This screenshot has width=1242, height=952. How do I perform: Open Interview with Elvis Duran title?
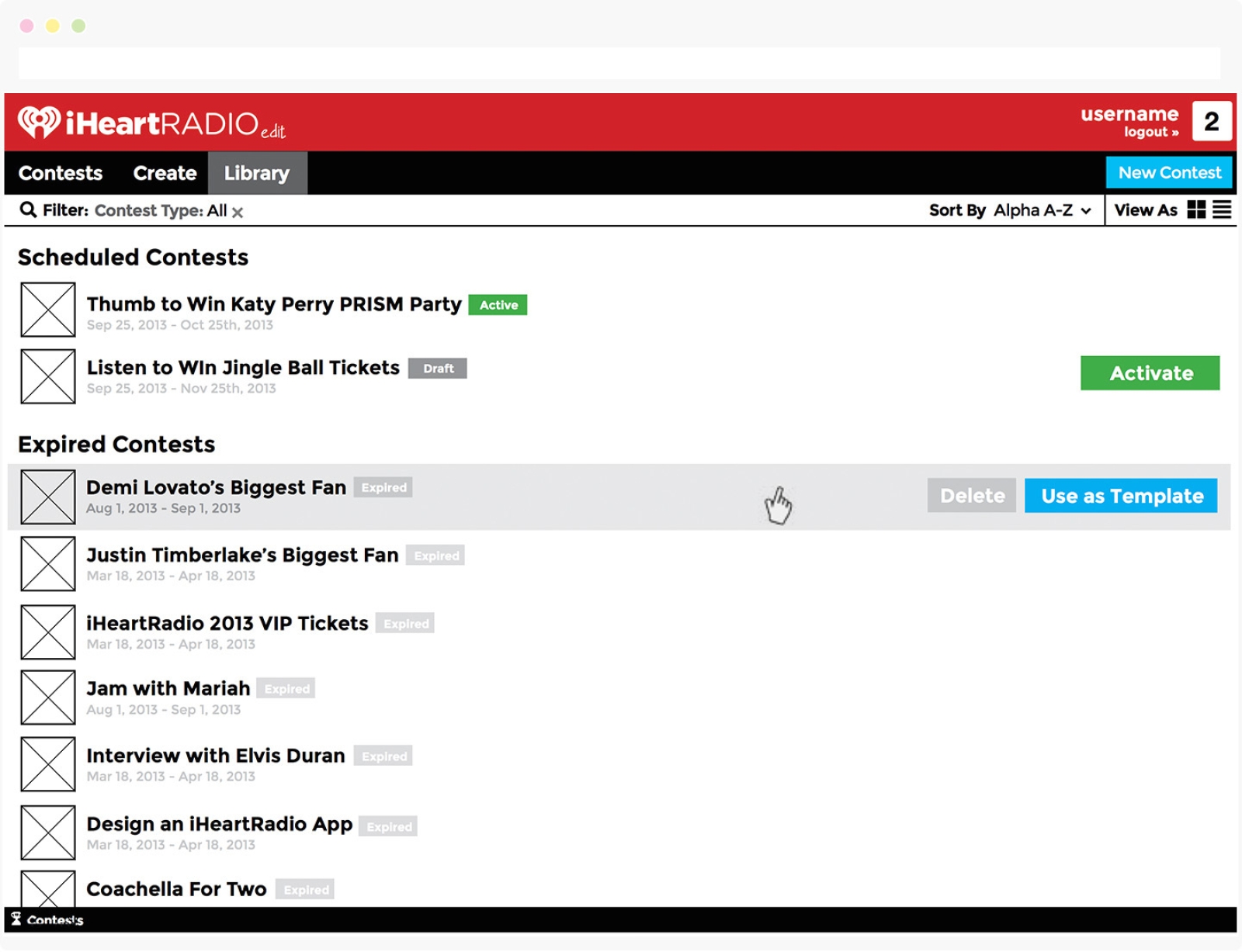[x=216, y=756]
